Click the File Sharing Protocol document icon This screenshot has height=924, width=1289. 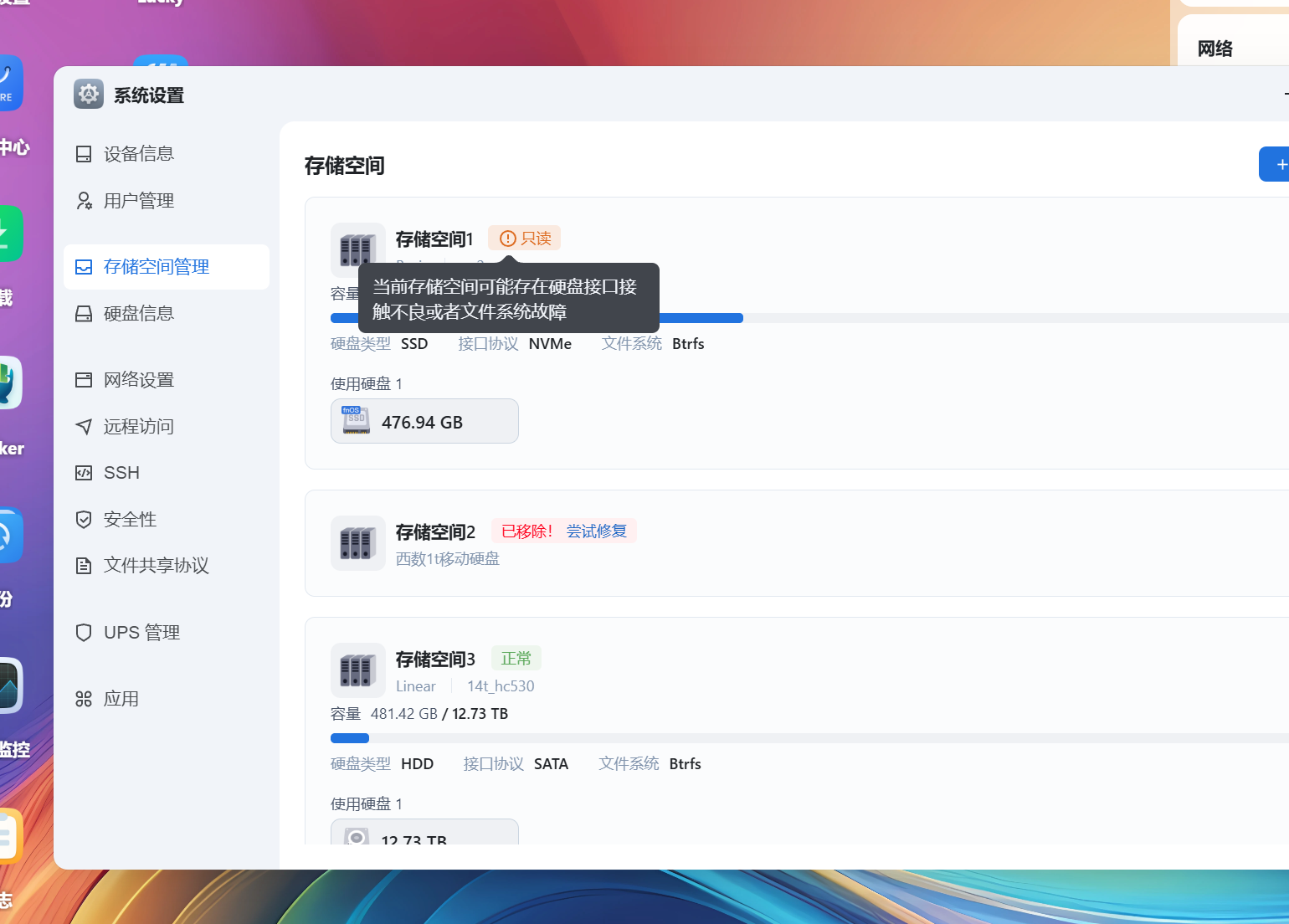(x=84, y=566)
